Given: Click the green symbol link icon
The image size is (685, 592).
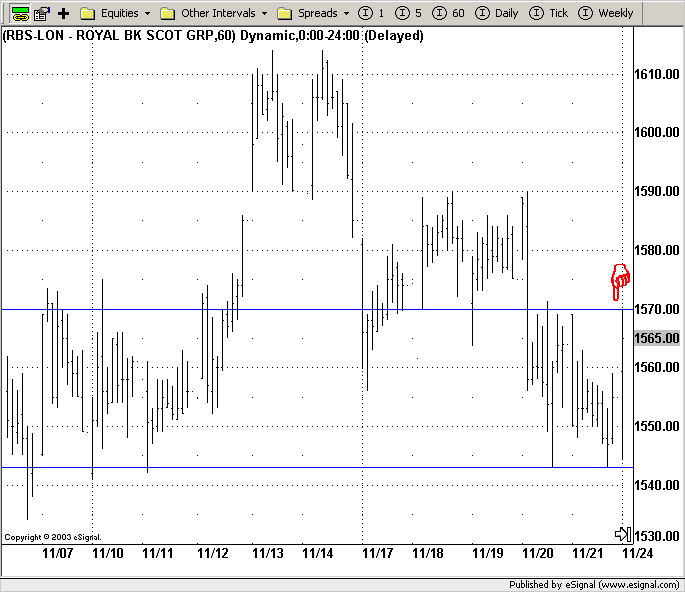Looking at the screenshot, I should point(20,14).
